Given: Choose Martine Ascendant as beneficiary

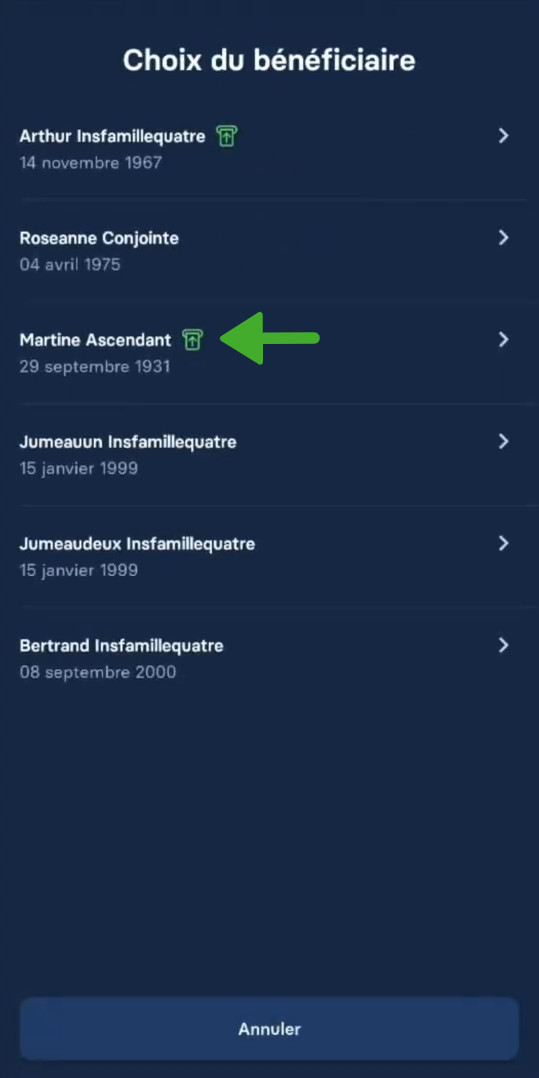Looking at the screenshot, I should tap(270, 353).
